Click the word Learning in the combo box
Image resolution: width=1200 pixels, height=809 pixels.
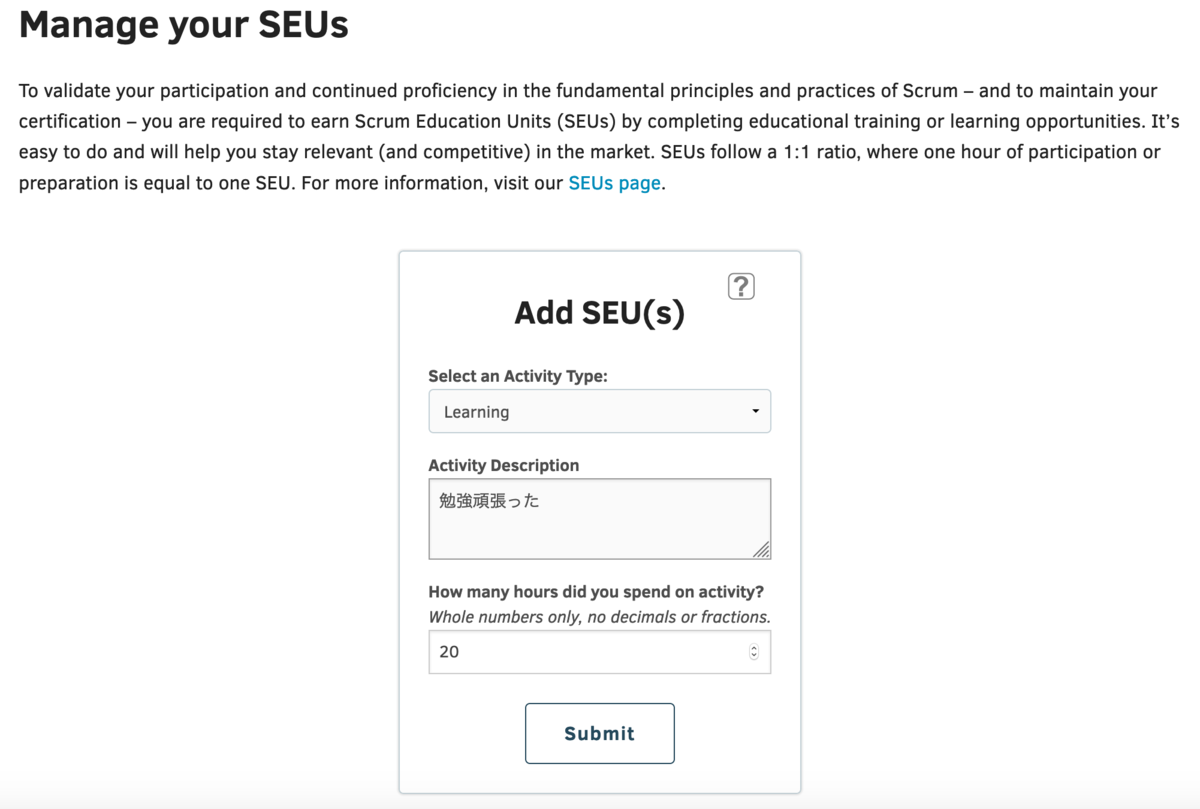point(476,412)
